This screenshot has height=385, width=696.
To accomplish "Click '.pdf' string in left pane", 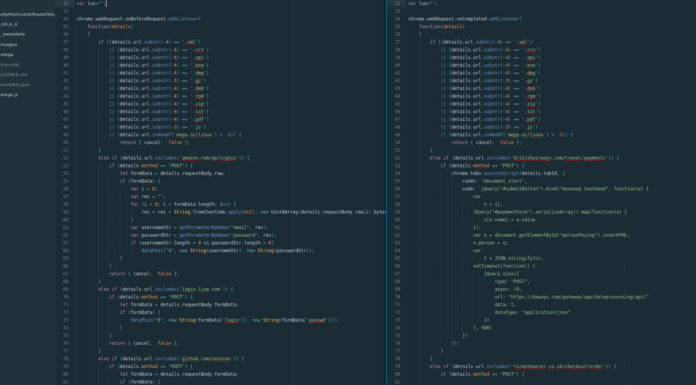I will click(200, 119).
